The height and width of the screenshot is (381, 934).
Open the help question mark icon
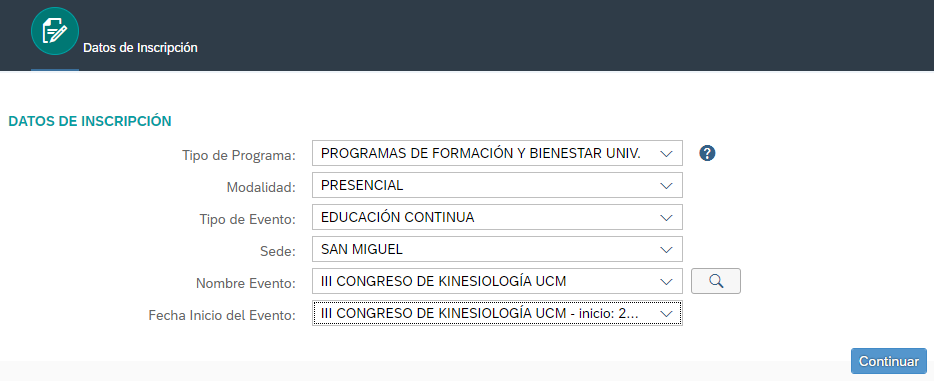click(707, 153)
